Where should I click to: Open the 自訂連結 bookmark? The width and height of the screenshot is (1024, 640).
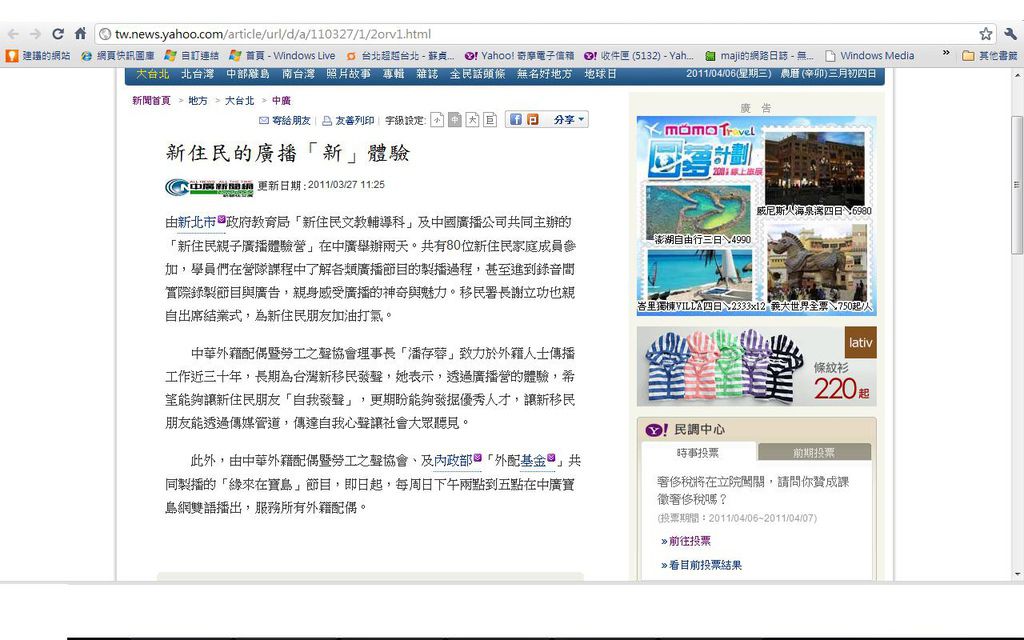click(x=192, y=56)
